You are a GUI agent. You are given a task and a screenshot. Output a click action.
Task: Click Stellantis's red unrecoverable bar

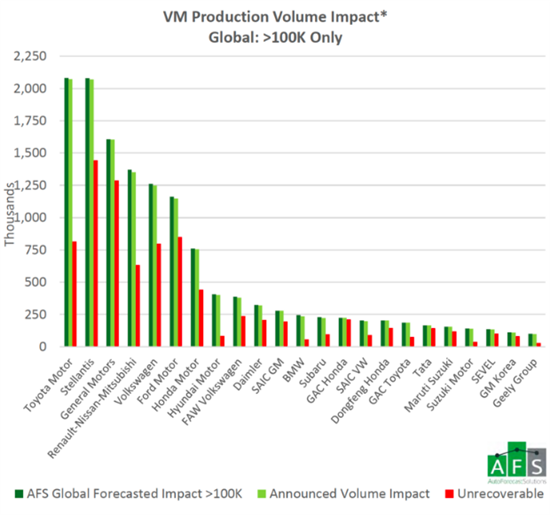(x=95, y=253)
